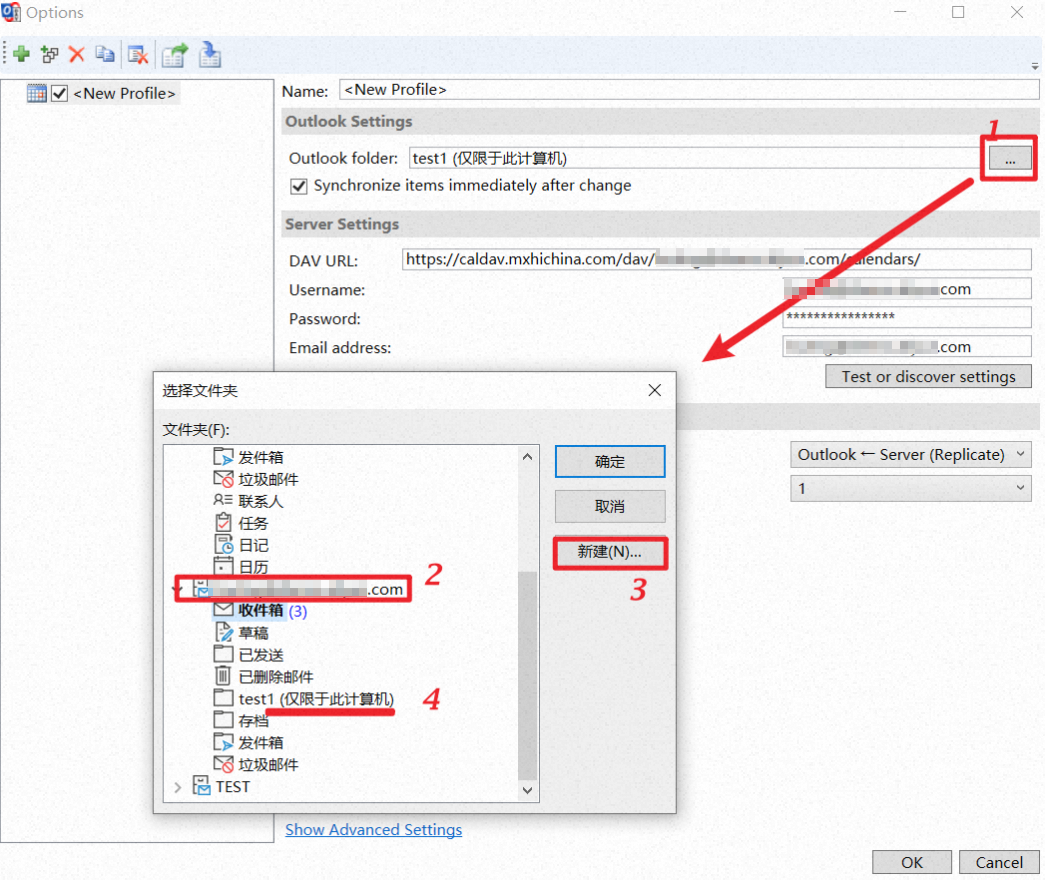This screenshot has width=1045, height=880.
Task: Select <New Profile> in the profile list
Action: pos(124,93)
